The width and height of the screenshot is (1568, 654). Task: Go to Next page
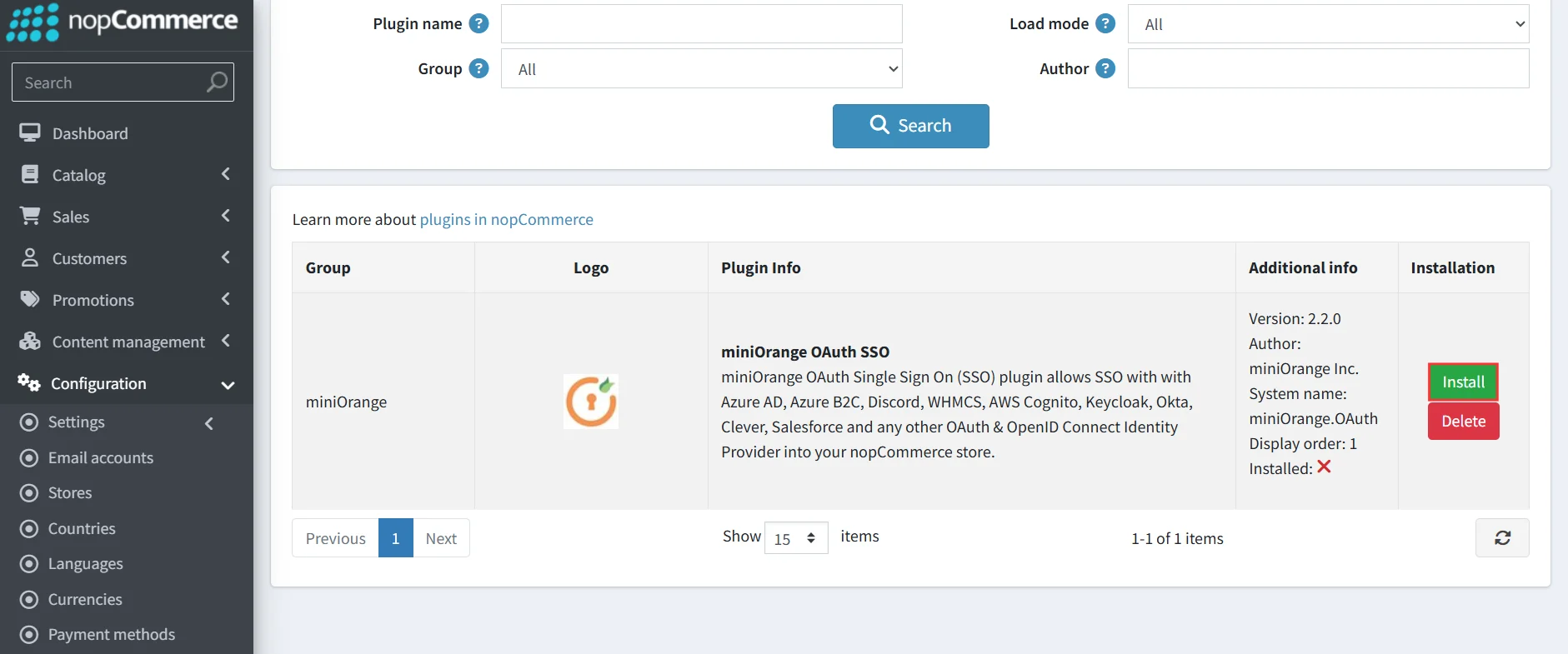441,538
